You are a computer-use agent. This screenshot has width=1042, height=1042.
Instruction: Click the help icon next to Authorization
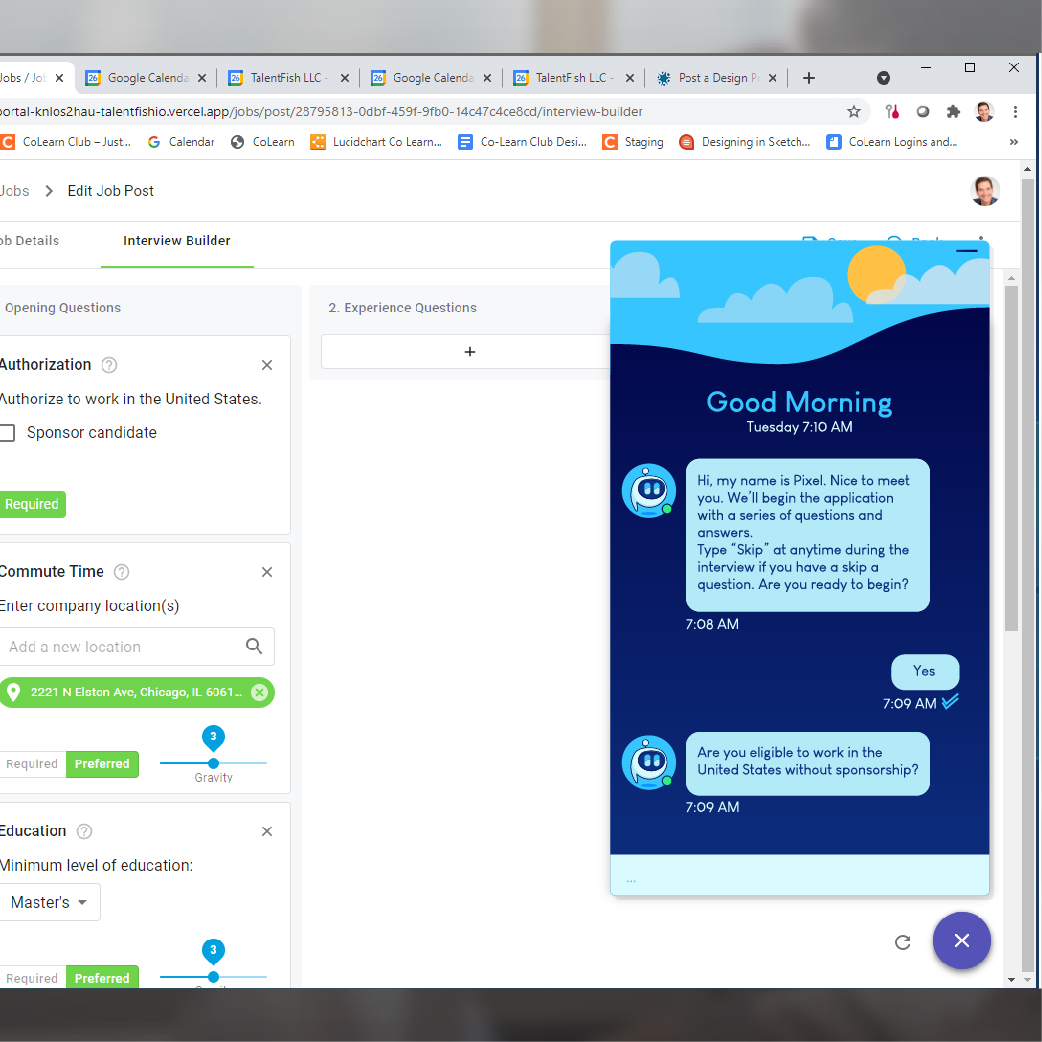click(x=110, y=365)
